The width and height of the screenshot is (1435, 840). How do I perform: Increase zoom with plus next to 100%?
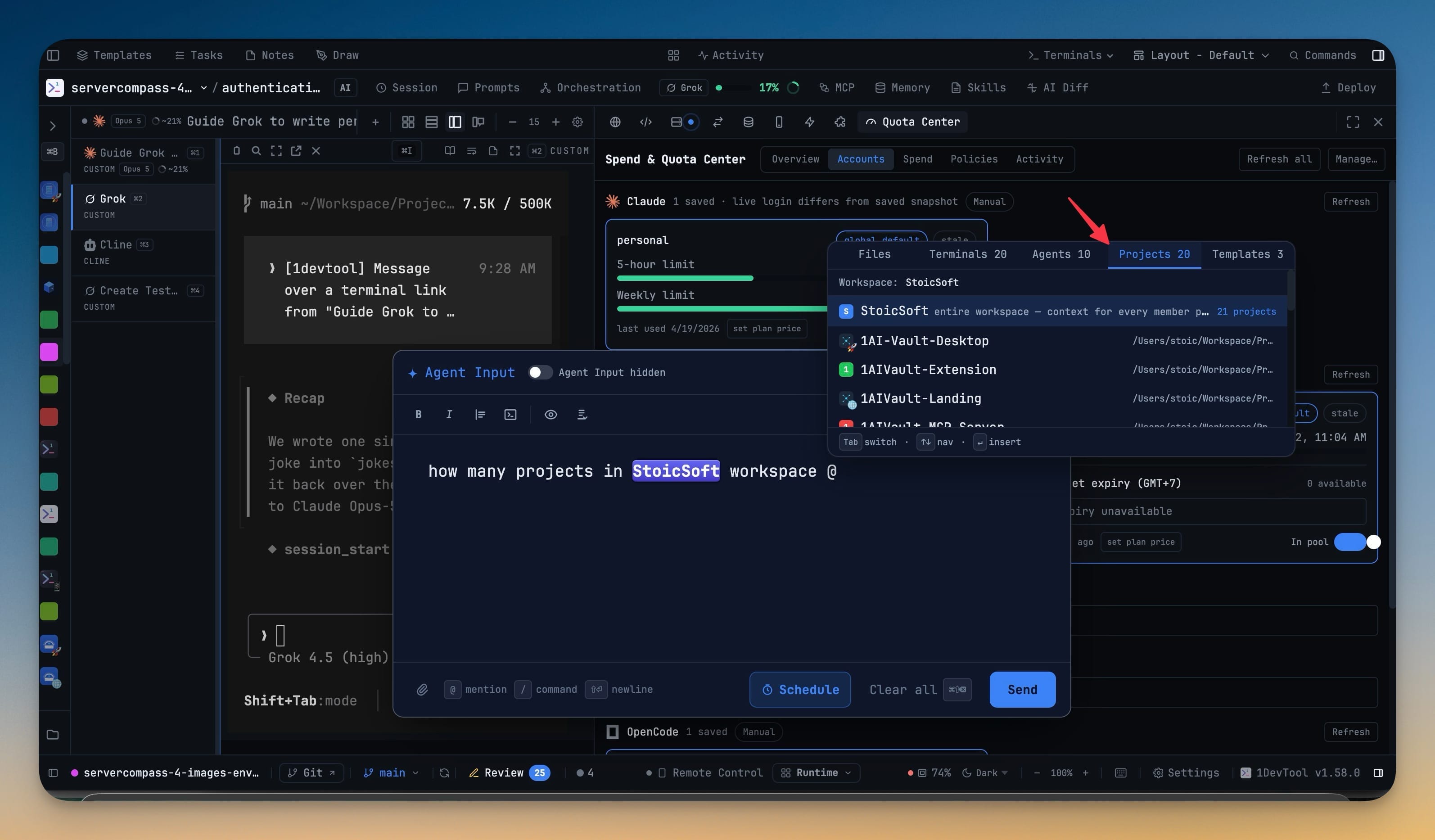click(x=1085, y=773)
